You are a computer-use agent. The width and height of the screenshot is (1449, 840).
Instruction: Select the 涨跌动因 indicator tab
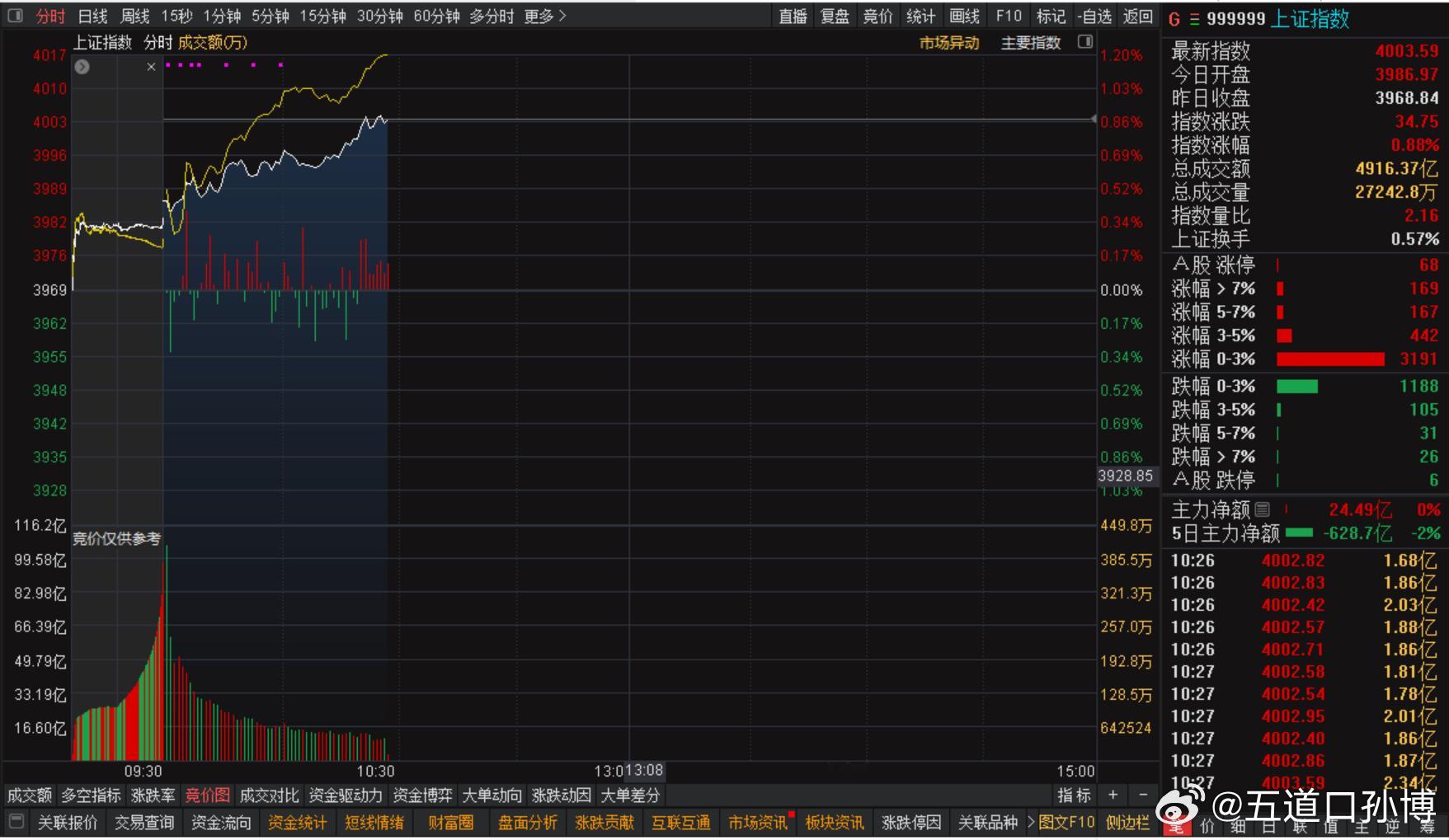[x=562, y=795]
